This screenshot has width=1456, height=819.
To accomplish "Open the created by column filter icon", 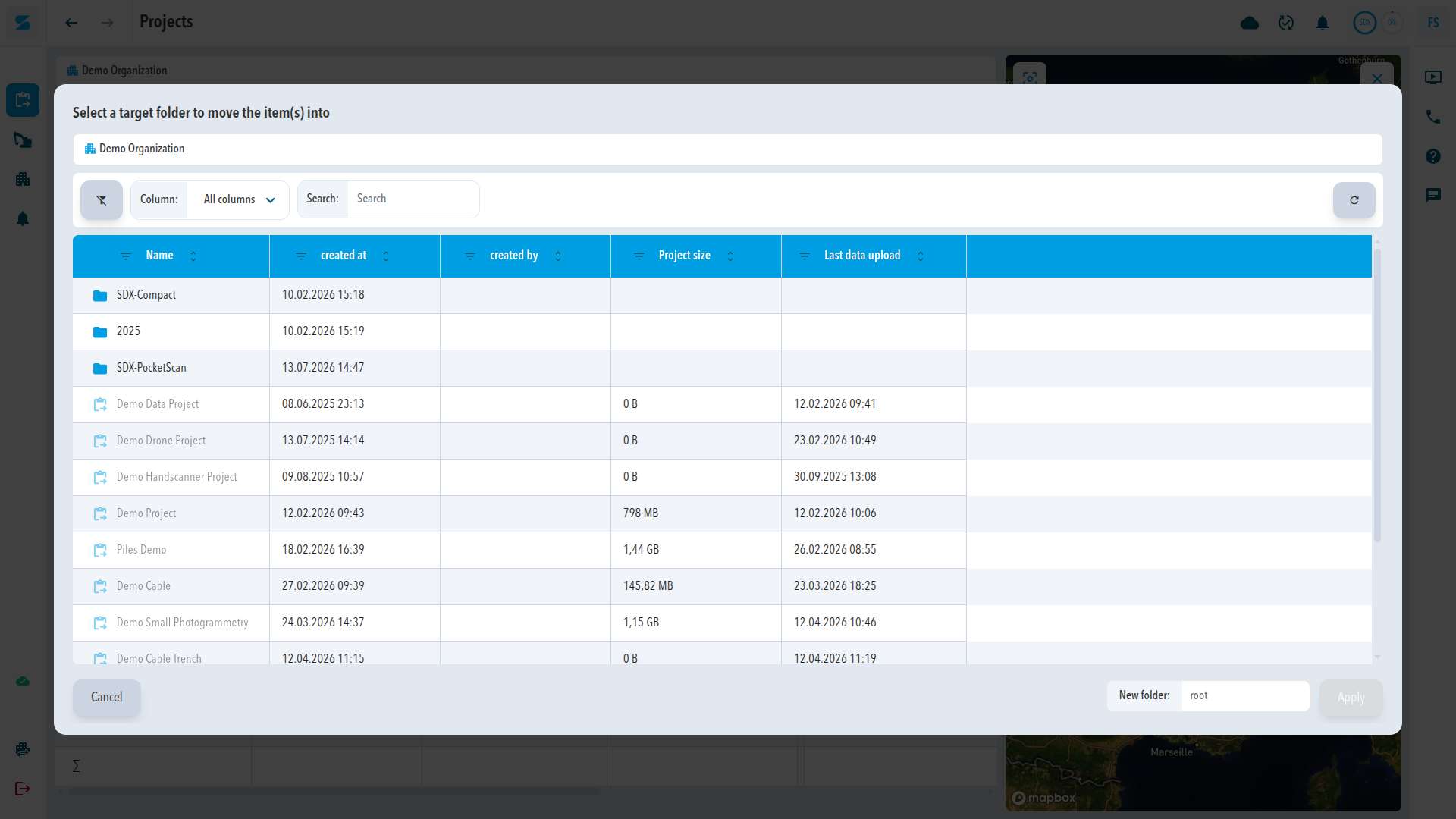I will [x=470, y=256].
